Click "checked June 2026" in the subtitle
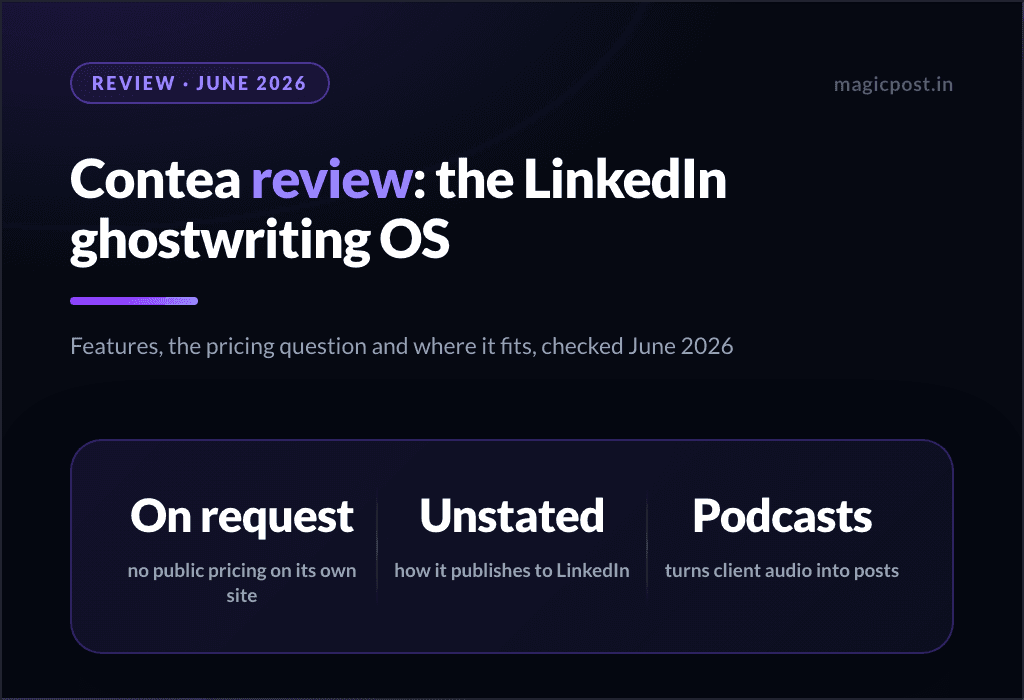This screenshot has height=700, width=1024. [637, 346]
